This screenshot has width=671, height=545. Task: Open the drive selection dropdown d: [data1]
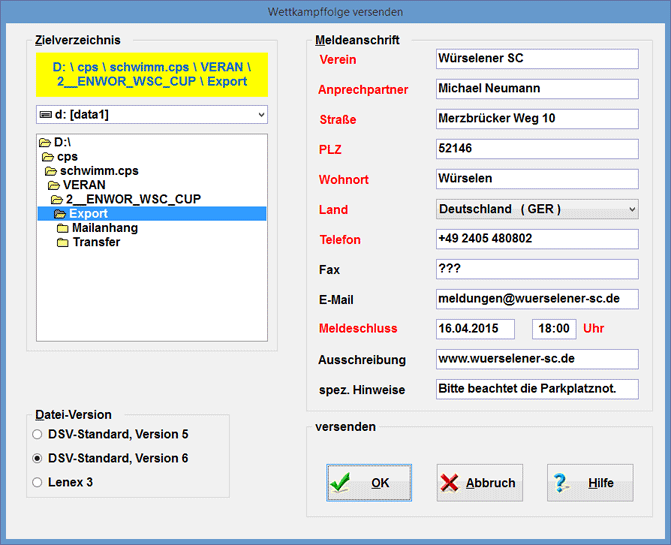[151, 115]
